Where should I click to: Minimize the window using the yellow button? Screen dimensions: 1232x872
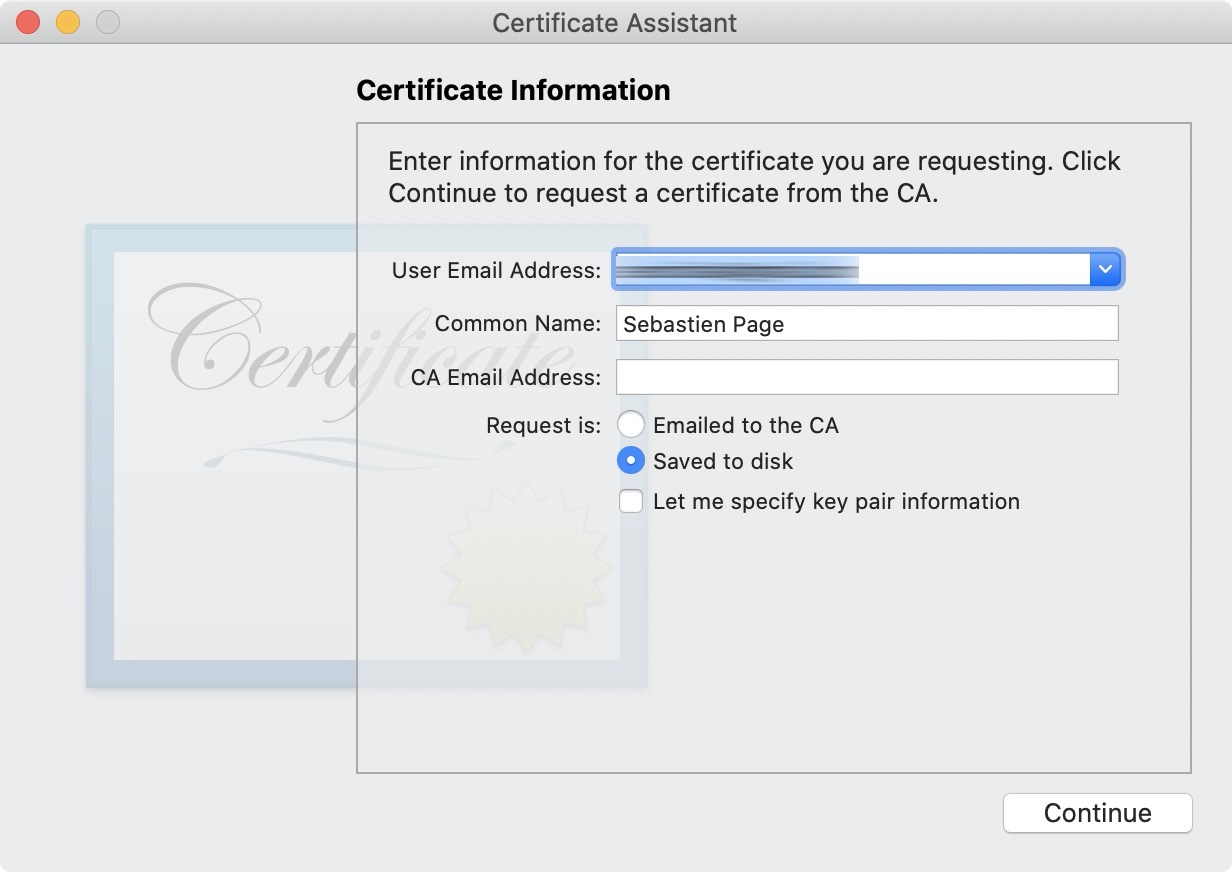point(68,22)
